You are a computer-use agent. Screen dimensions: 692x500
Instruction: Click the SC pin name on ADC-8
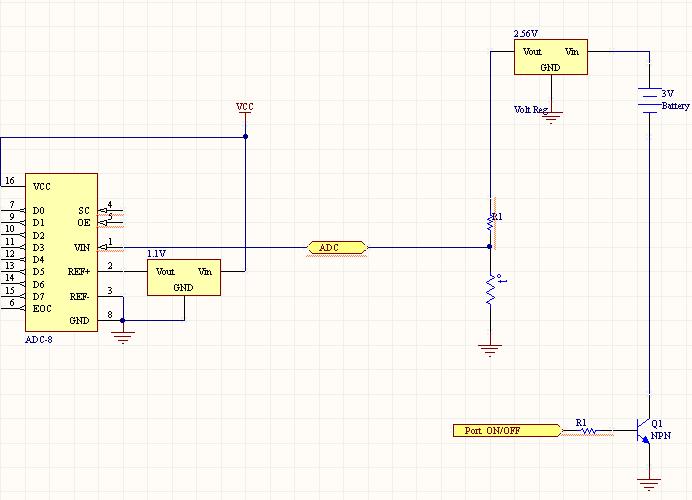click(x=84, y=211)
